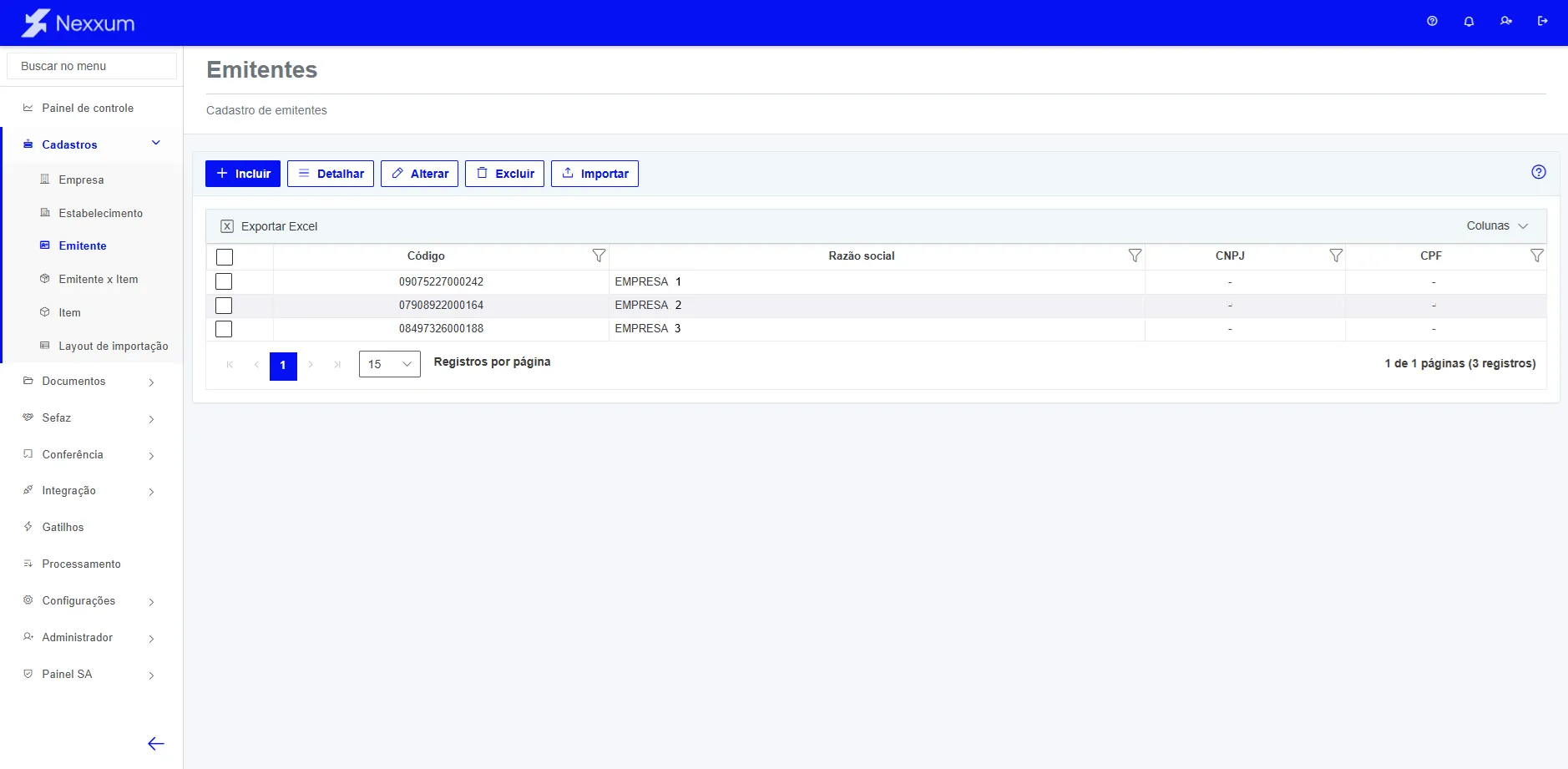Click the Excluir button
Screen dimensions: 1568x769
[x=504, y=174]
